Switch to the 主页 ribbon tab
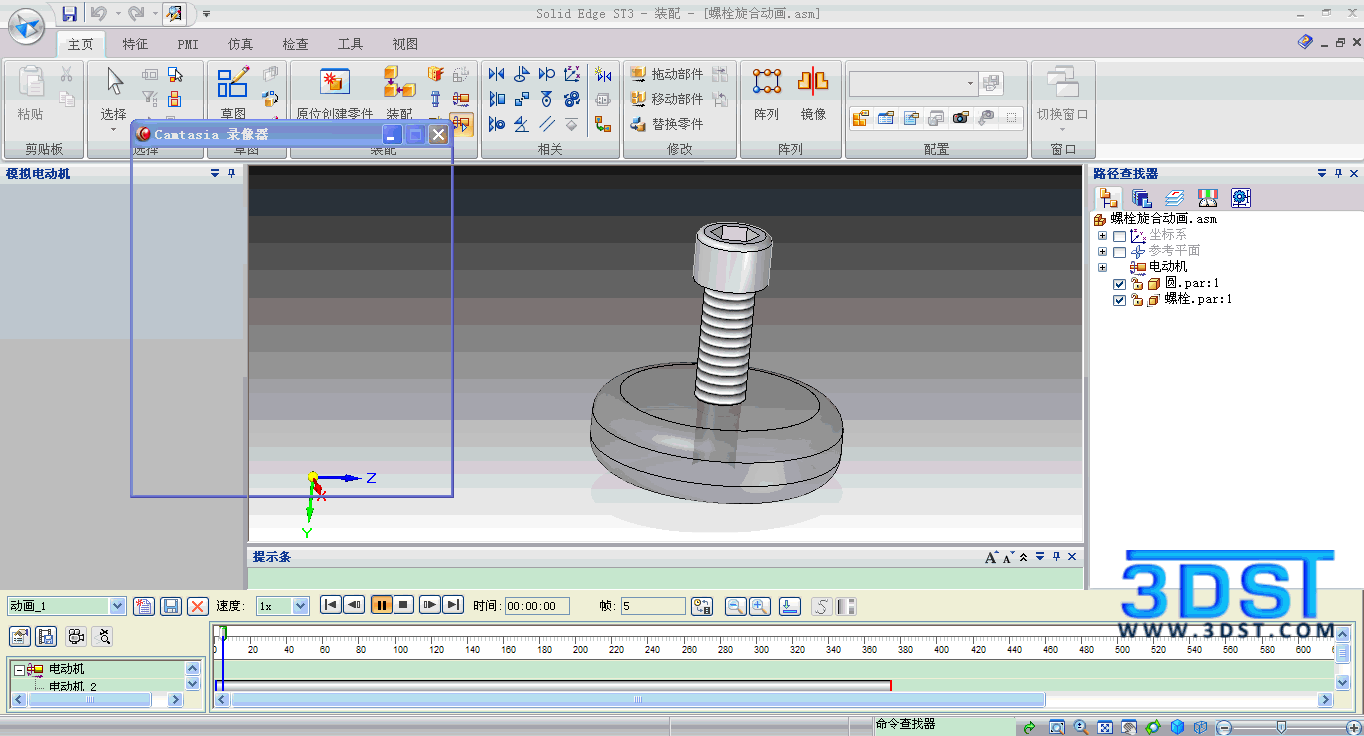Screen dimensions: 1364x736 (80, 44)
